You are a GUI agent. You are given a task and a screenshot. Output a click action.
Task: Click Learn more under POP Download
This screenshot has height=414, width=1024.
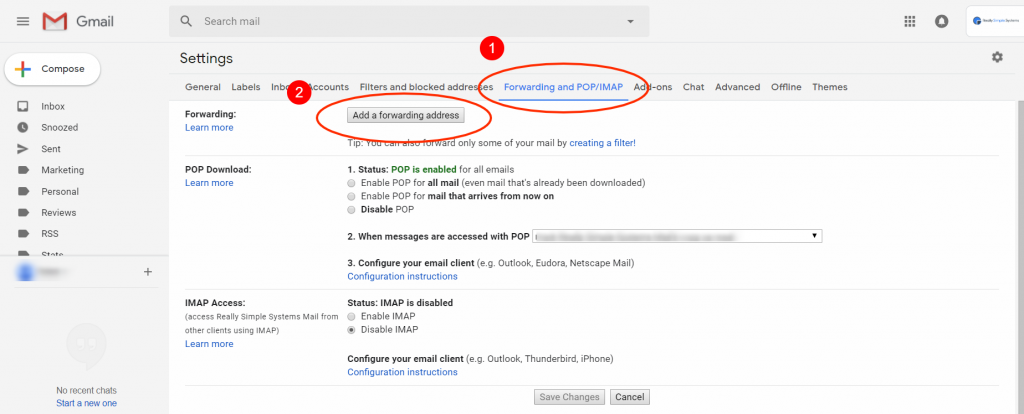[x=209, y=183]
